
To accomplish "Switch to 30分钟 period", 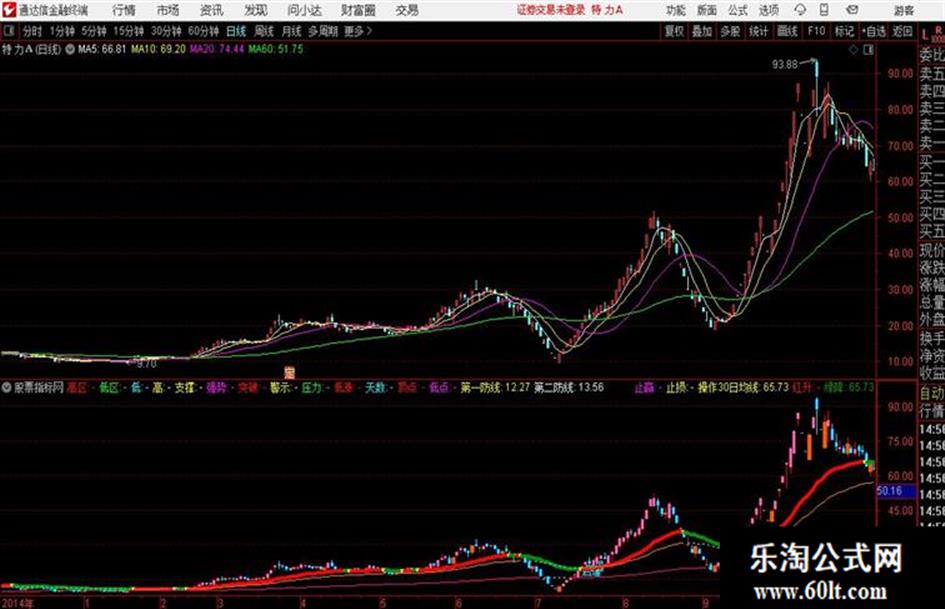I will [x=166, y=31].
